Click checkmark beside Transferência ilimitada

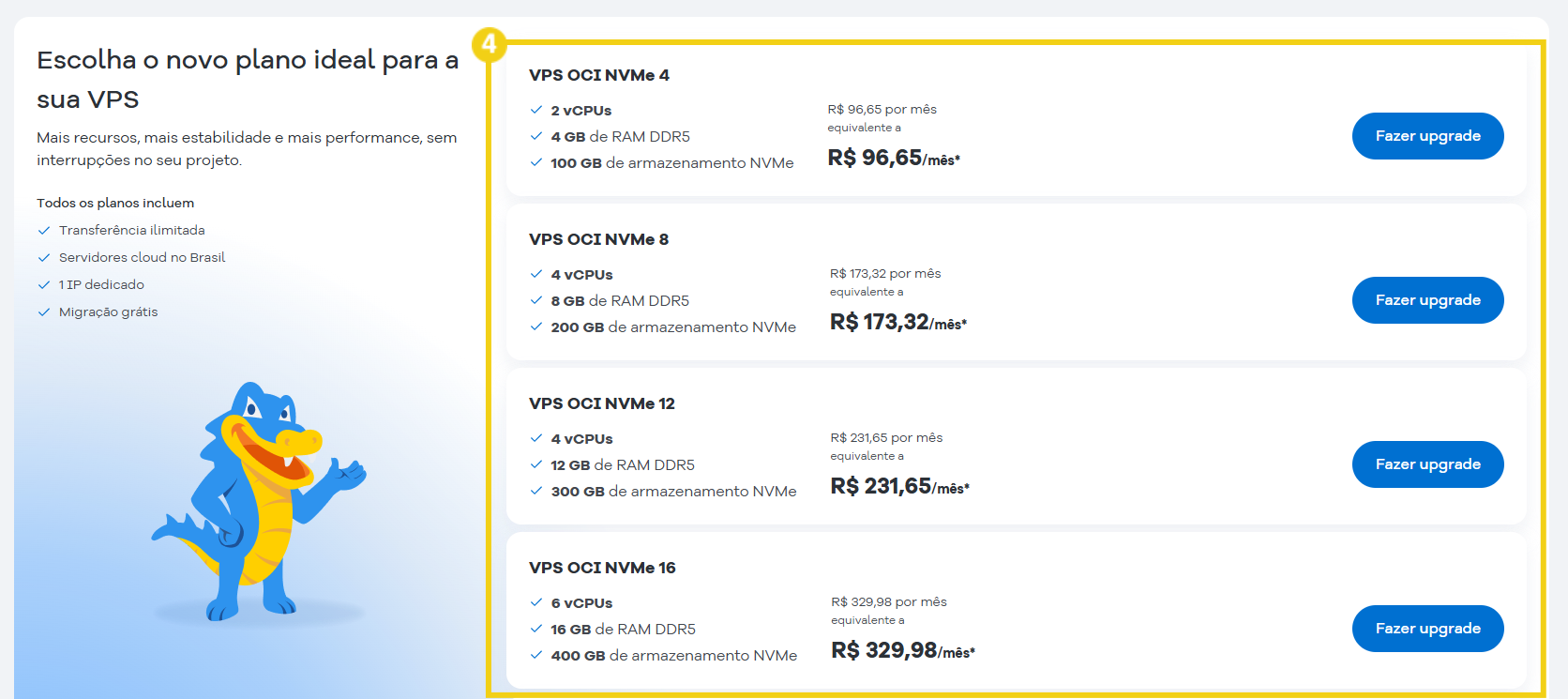tap(44, 230)
